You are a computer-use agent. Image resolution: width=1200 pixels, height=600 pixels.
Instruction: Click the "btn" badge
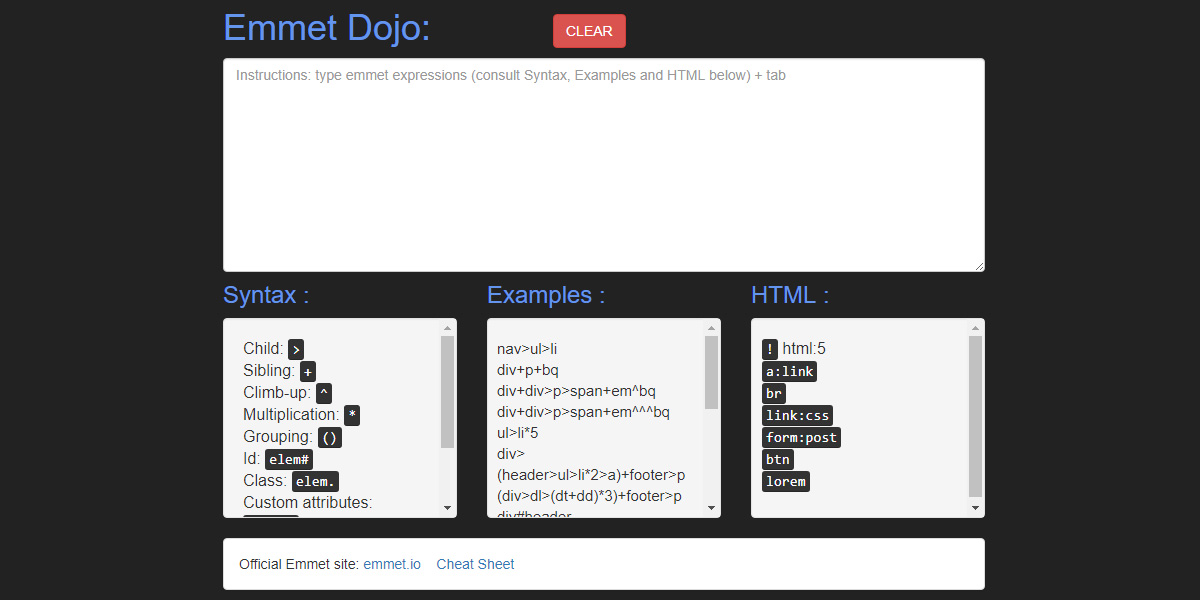point(778,459)
